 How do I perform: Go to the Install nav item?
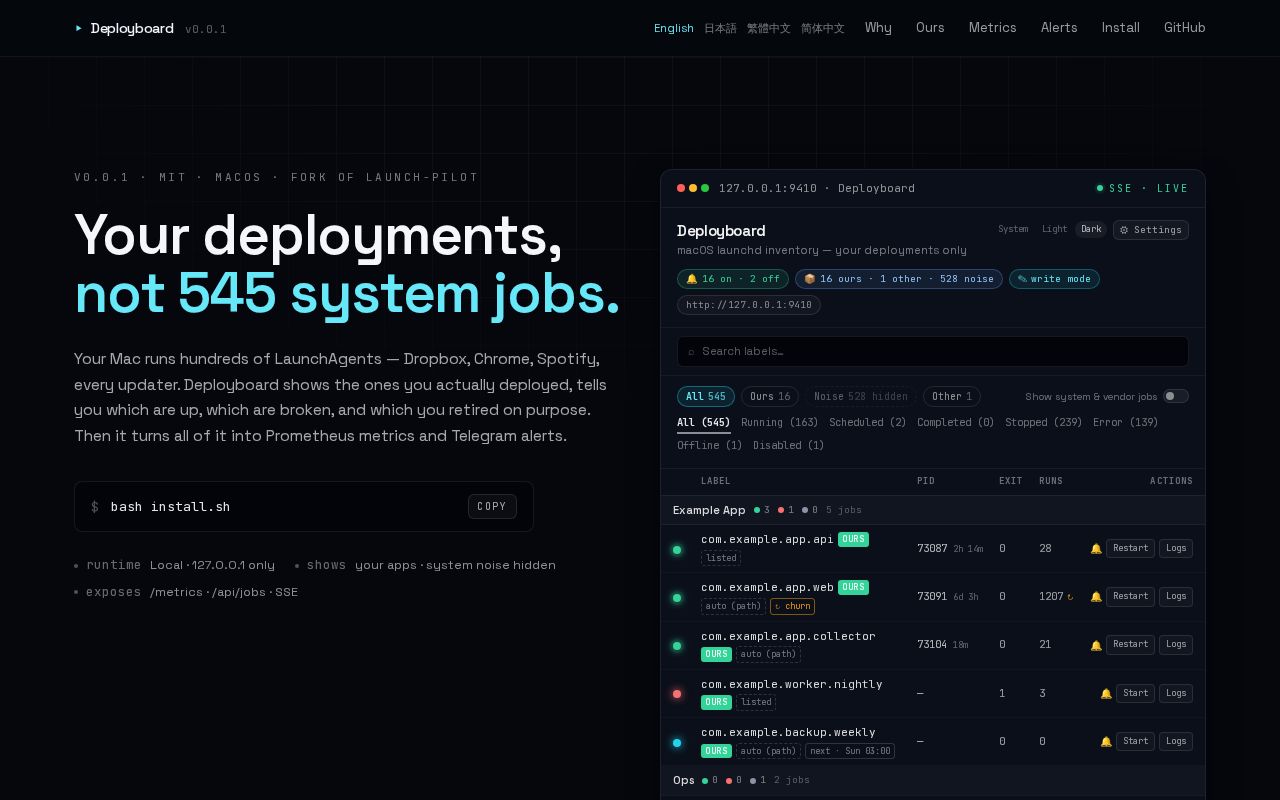point(1120,28)
